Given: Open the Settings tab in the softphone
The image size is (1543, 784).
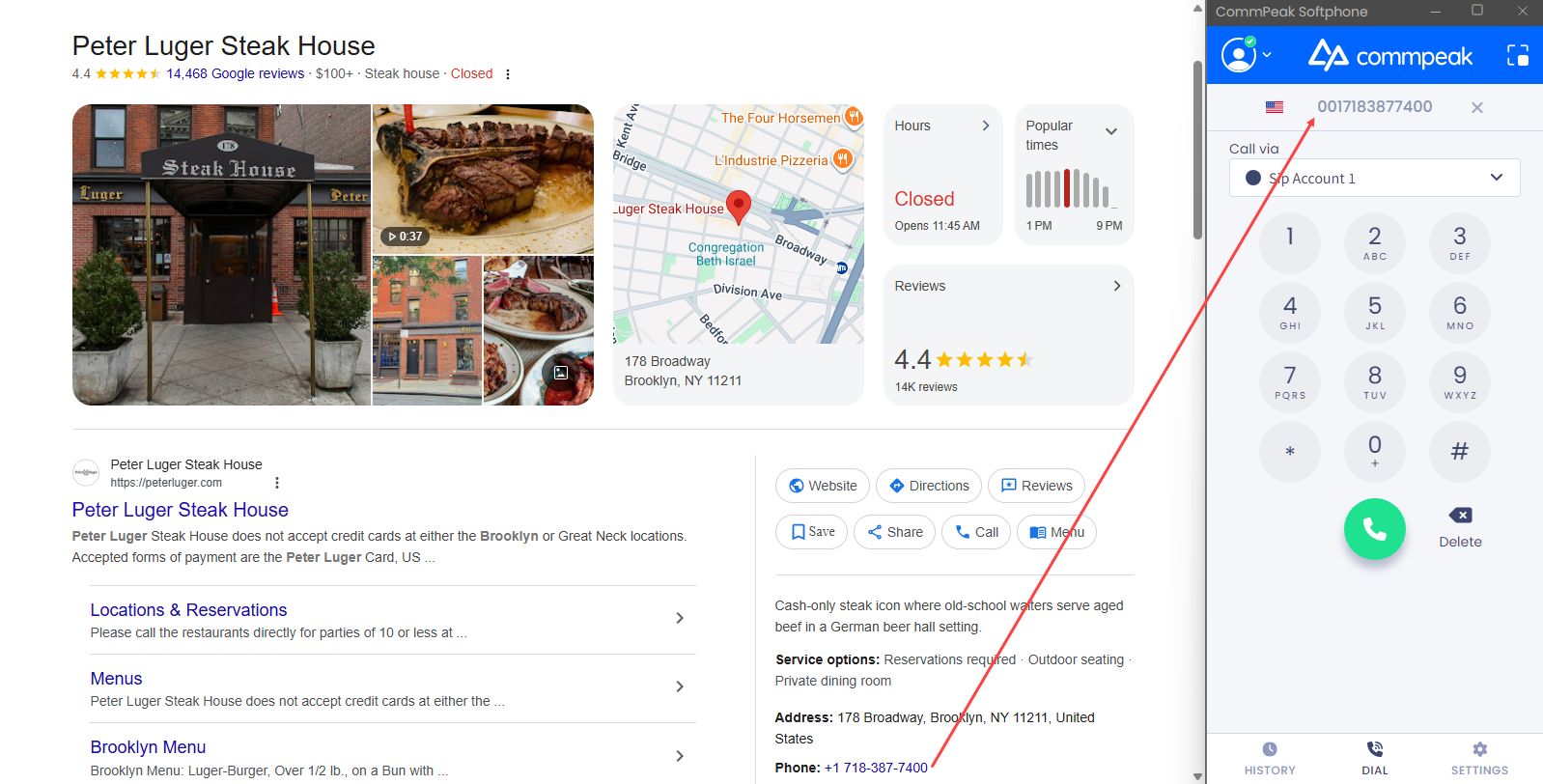Looking at the screenshot, I should (x=1479, y=759).
